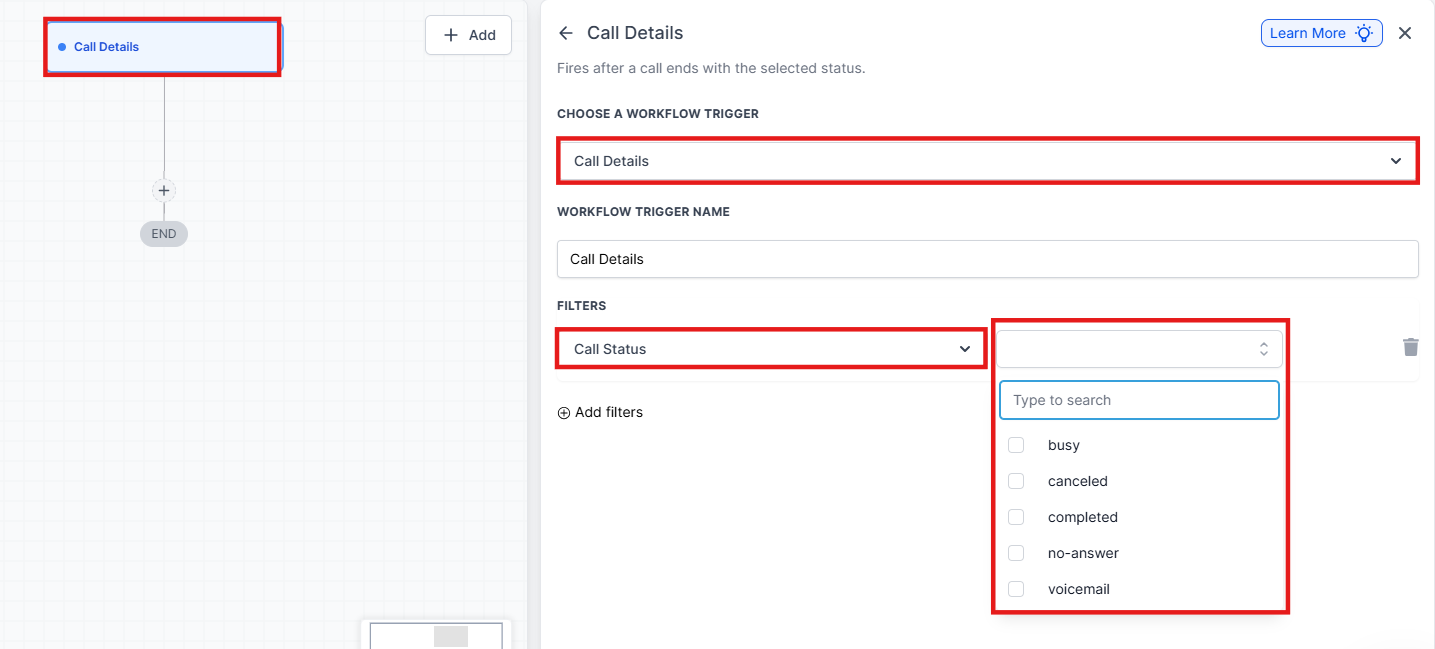Check the completed status checkbox

tap(1016, 517)
